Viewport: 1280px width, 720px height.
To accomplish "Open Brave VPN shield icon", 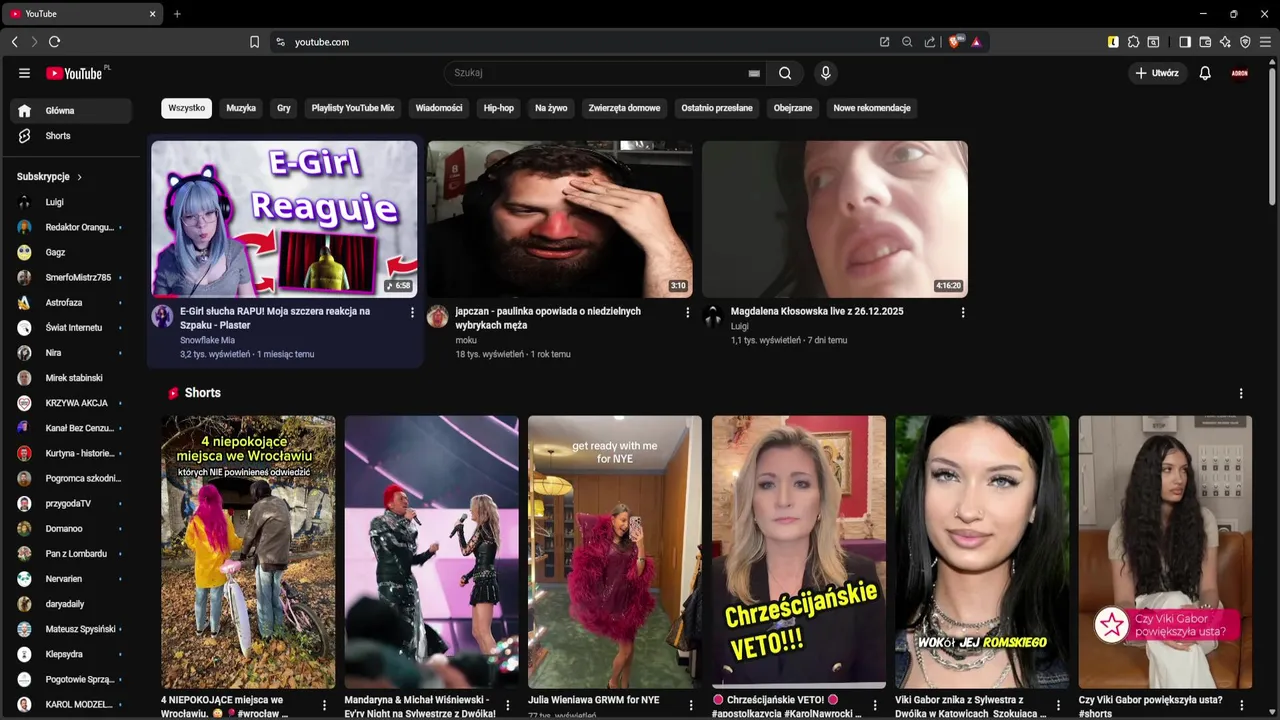I will (x=1245, y=42).
